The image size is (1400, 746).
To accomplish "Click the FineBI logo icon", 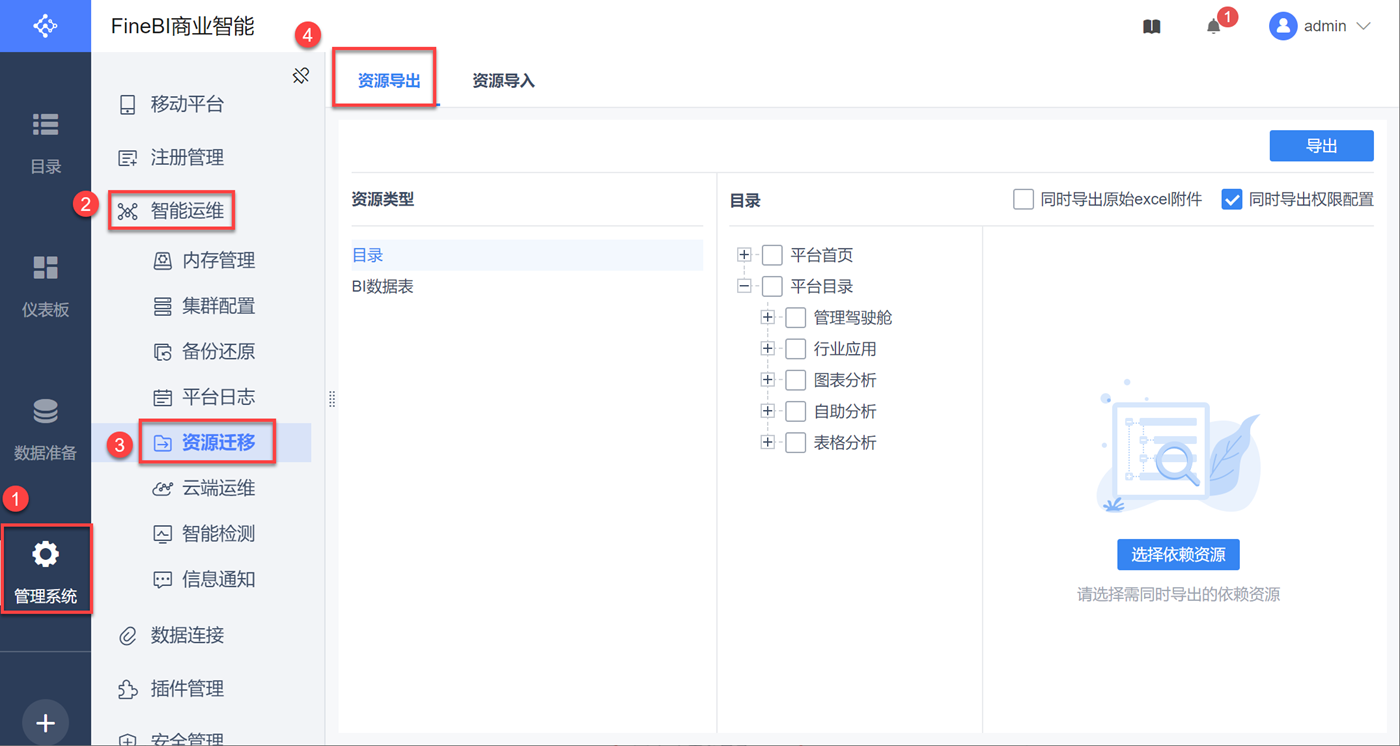I will click(46, 26).
